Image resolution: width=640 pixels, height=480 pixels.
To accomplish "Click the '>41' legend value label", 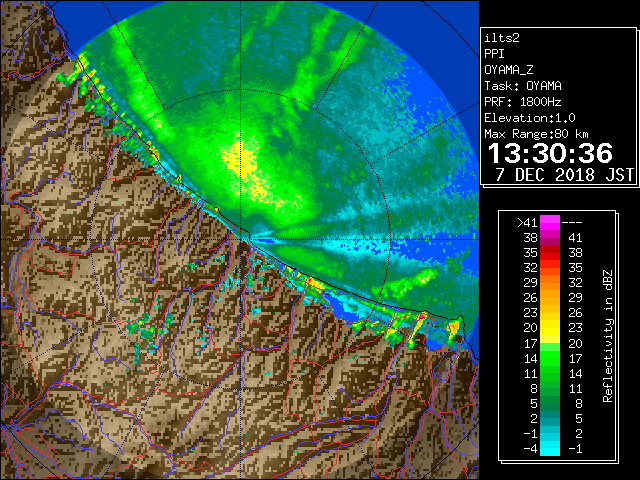I will pos(527,223).
